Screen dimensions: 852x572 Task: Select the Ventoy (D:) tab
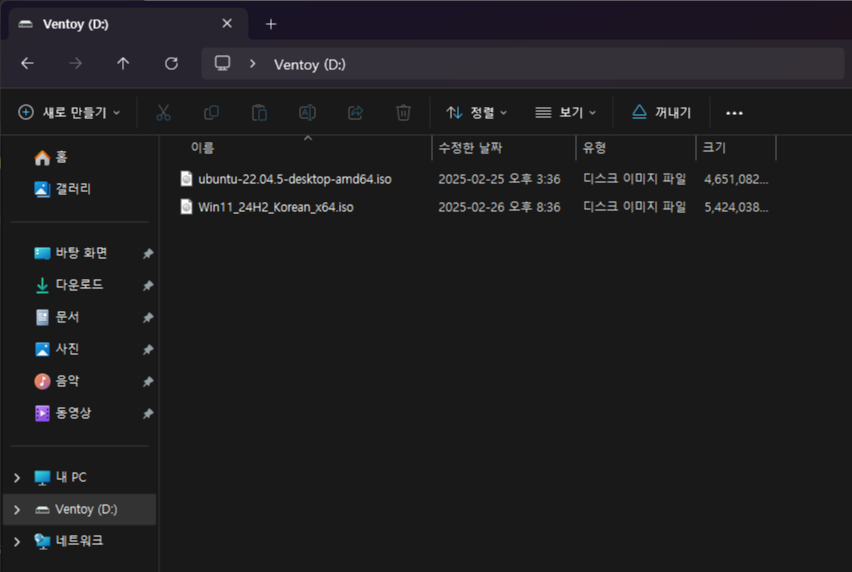[128, 24]
